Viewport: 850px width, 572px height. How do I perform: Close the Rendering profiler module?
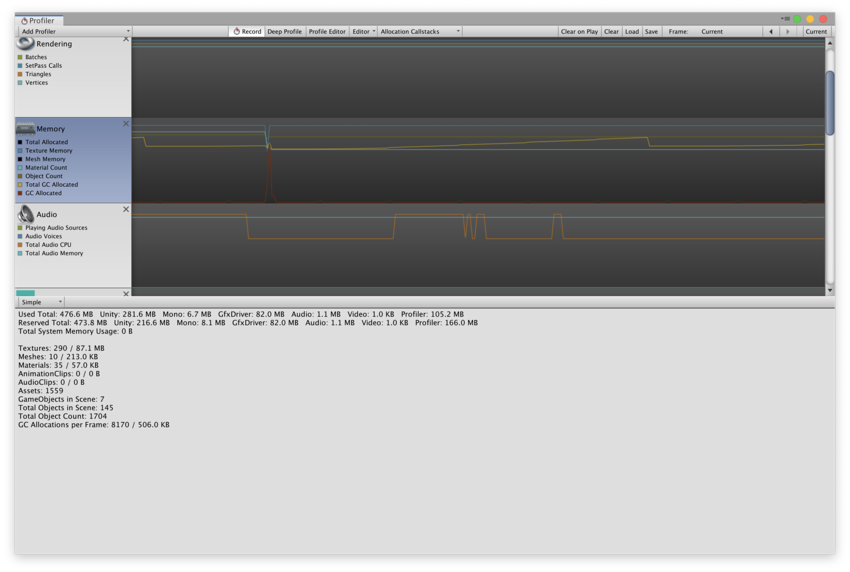click(126, 39)
